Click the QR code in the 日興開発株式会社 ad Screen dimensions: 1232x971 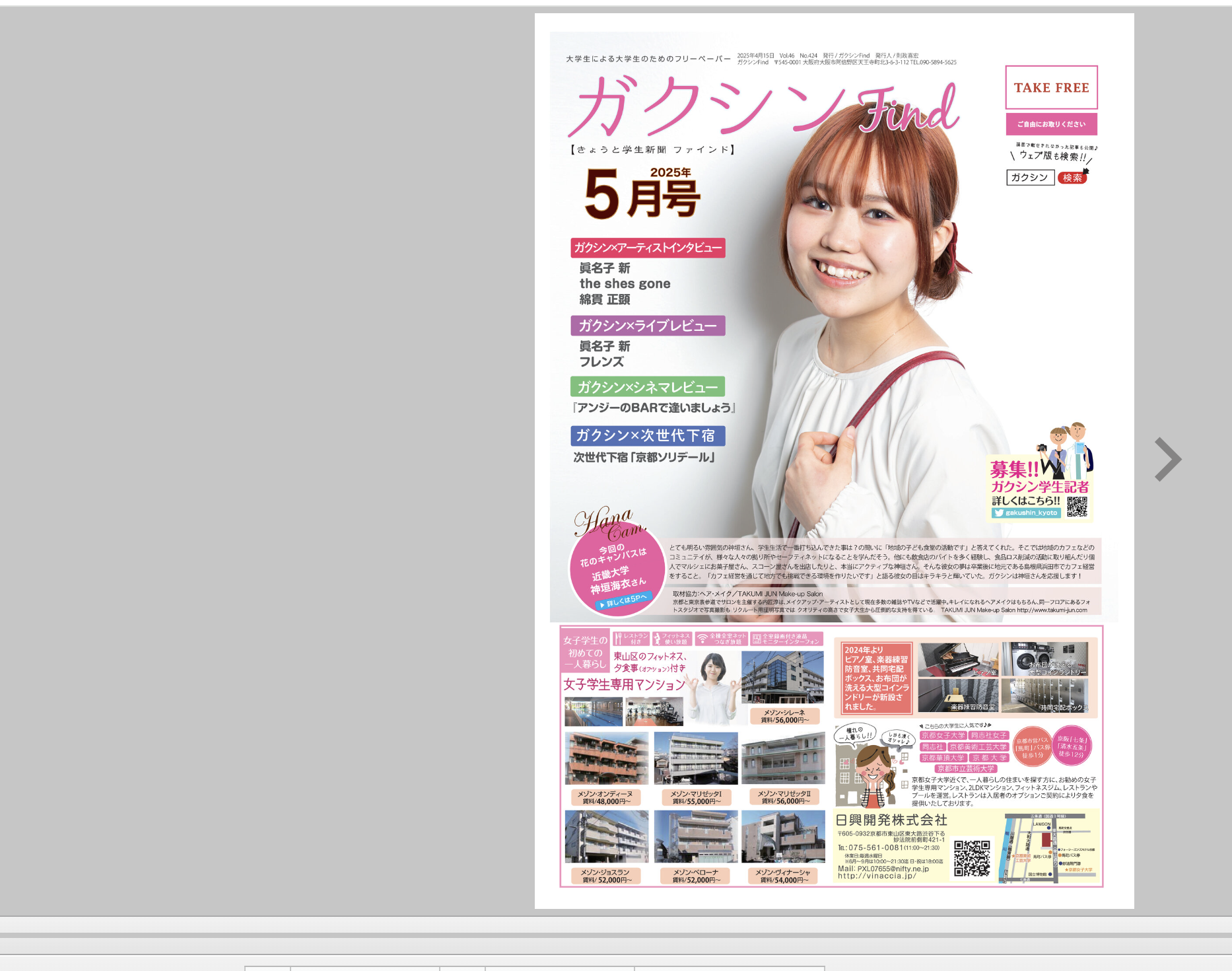pos(972,858)
